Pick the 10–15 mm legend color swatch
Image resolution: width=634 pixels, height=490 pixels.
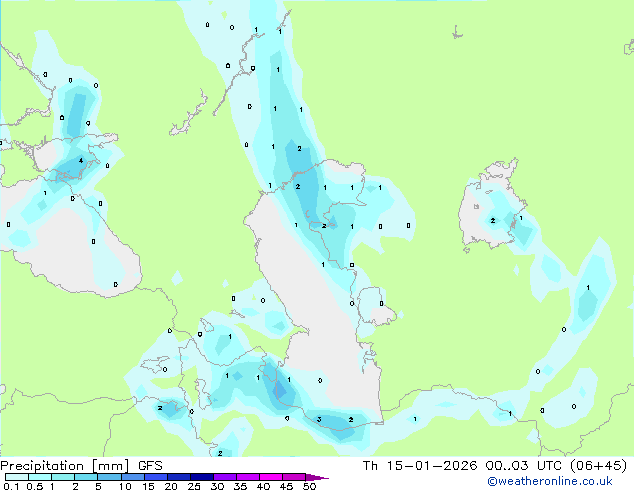[132, 477]
